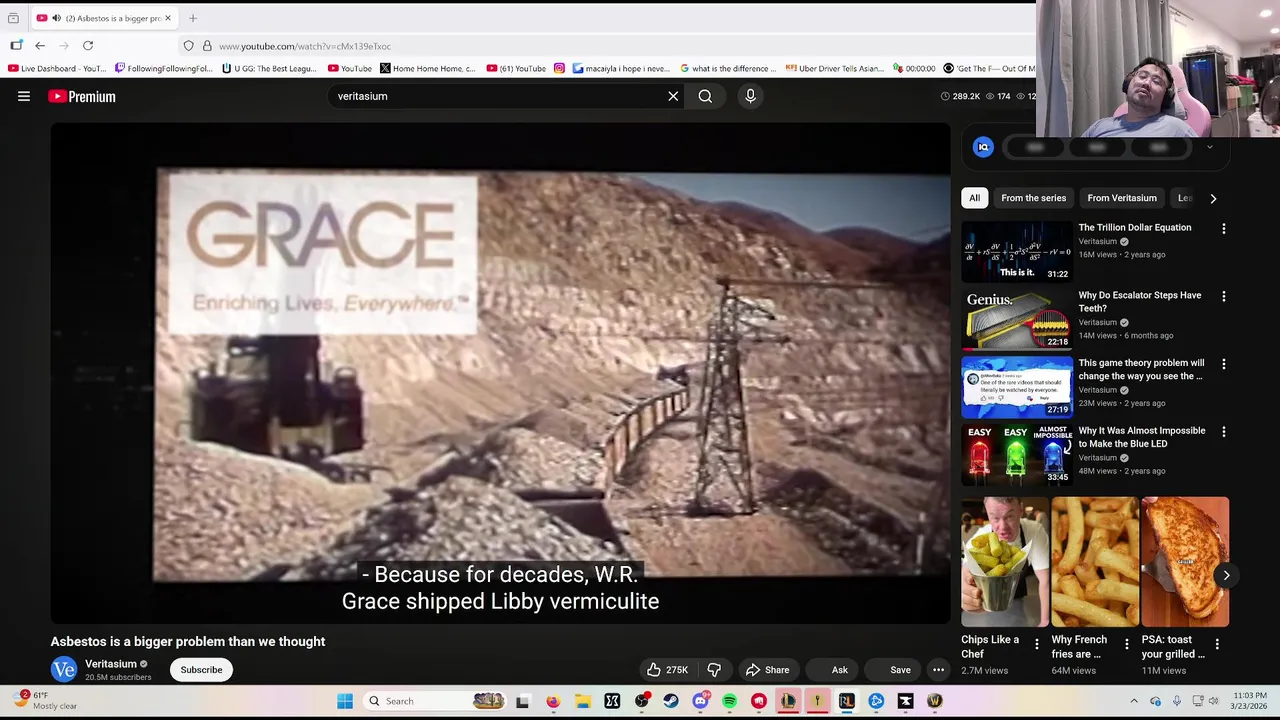Like the video with thumbs up

tap(667, 670)
